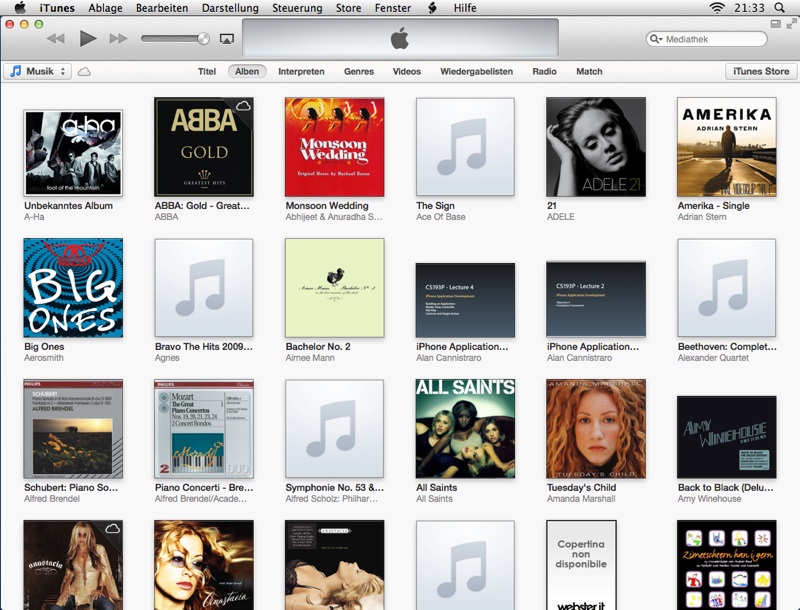Click the 'Monsoon Wedding' album title text
Image resolution: width=800 pixels, height=610 pixels.
327,206
